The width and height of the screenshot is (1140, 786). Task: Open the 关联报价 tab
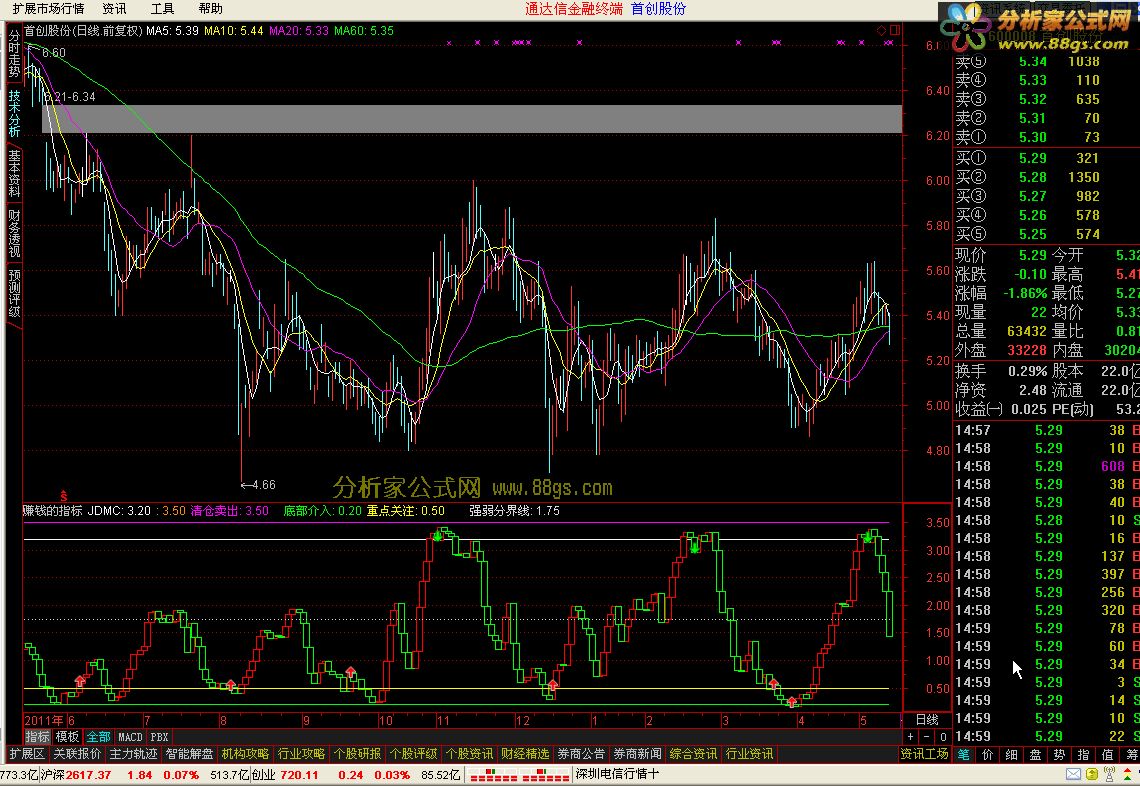(x=77, y=754)
